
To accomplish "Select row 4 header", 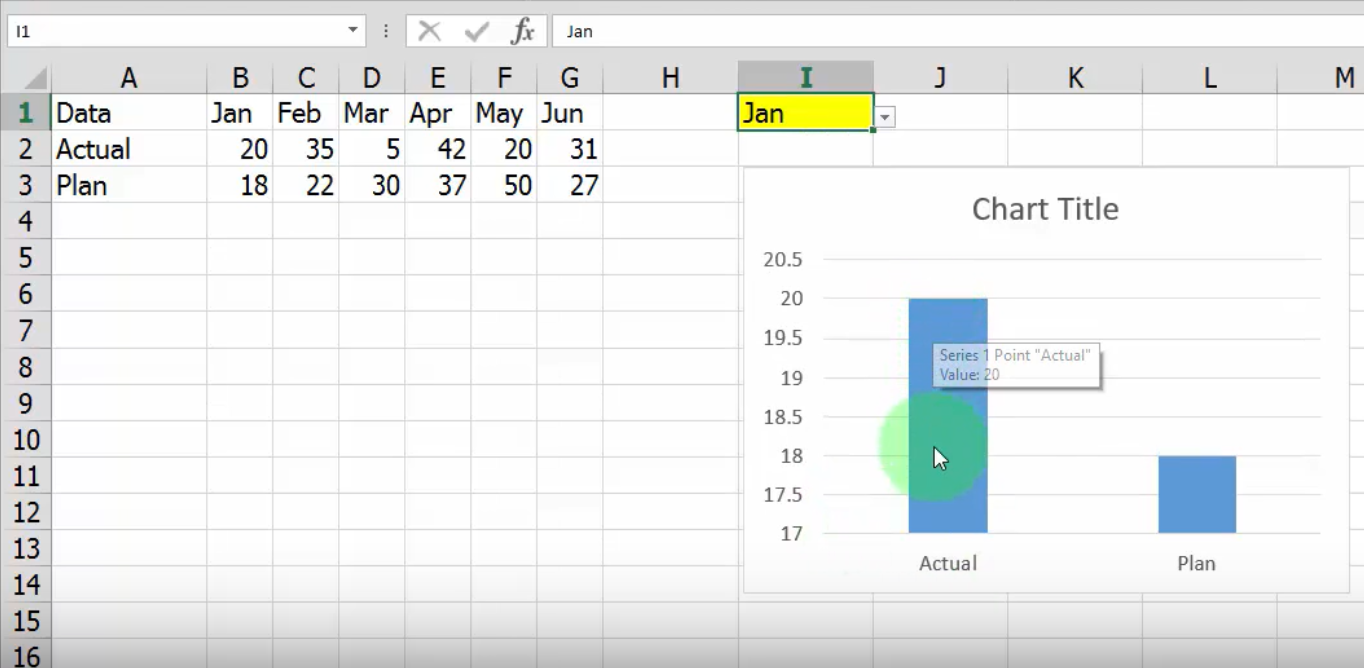I will point(25,221).
